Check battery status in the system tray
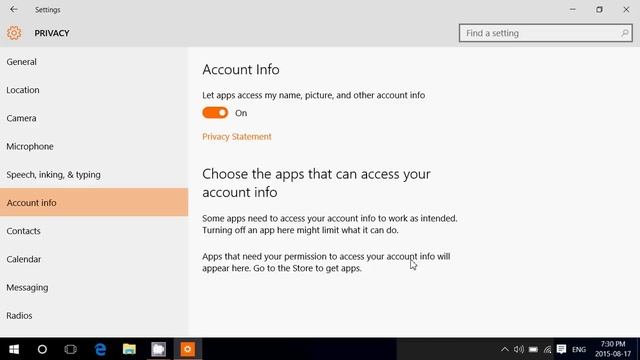640x360 pixels. [x=533, y=349]
